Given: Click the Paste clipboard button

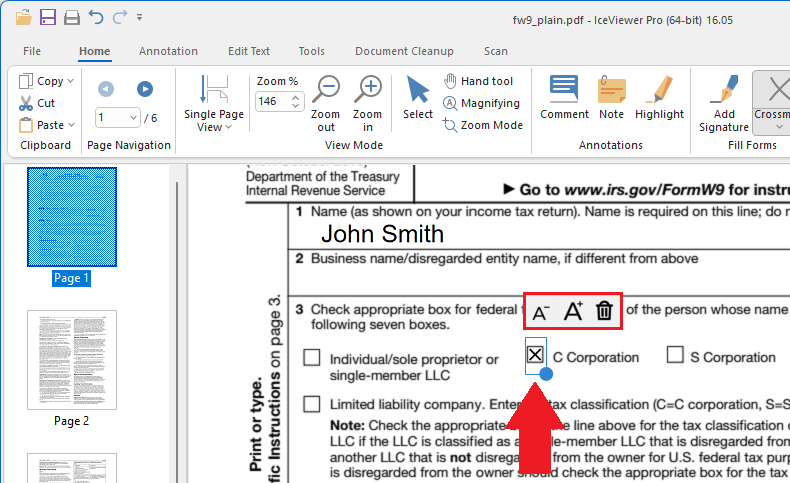Looking at the screenshot, I should [x=42, y=124].
